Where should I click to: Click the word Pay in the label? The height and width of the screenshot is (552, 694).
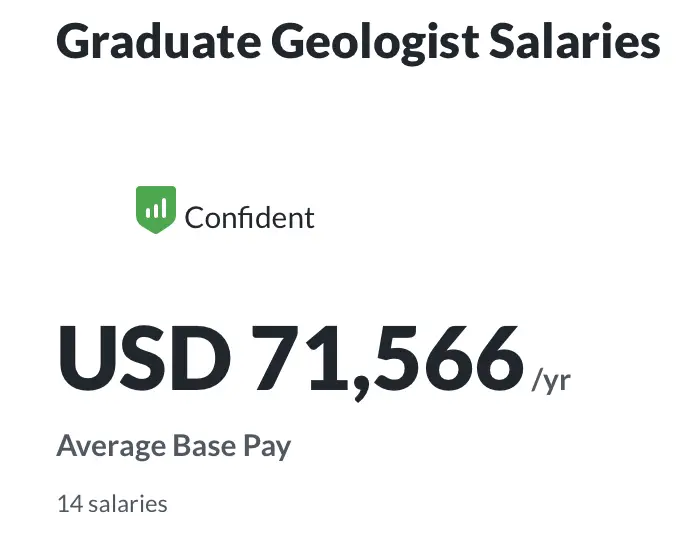coord(267,447)
